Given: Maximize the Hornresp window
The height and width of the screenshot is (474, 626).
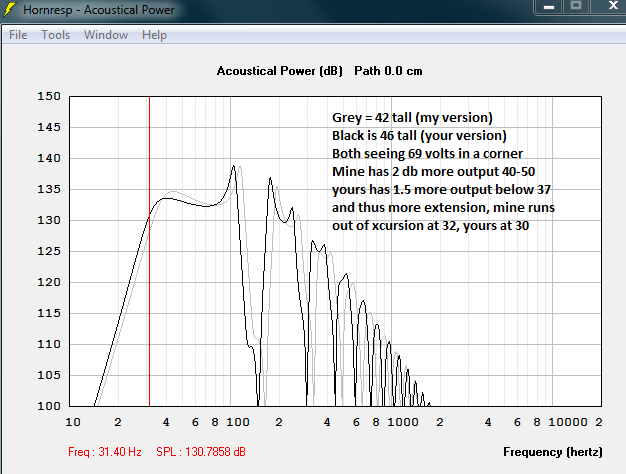Looking at the screenshot, I should click(x=576, y=7).
